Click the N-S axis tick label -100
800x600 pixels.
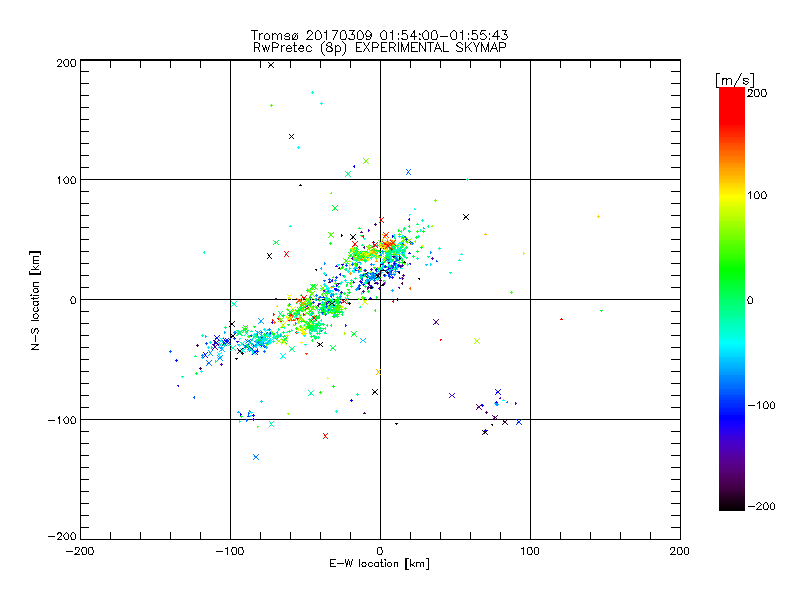(x=62, y=420)
